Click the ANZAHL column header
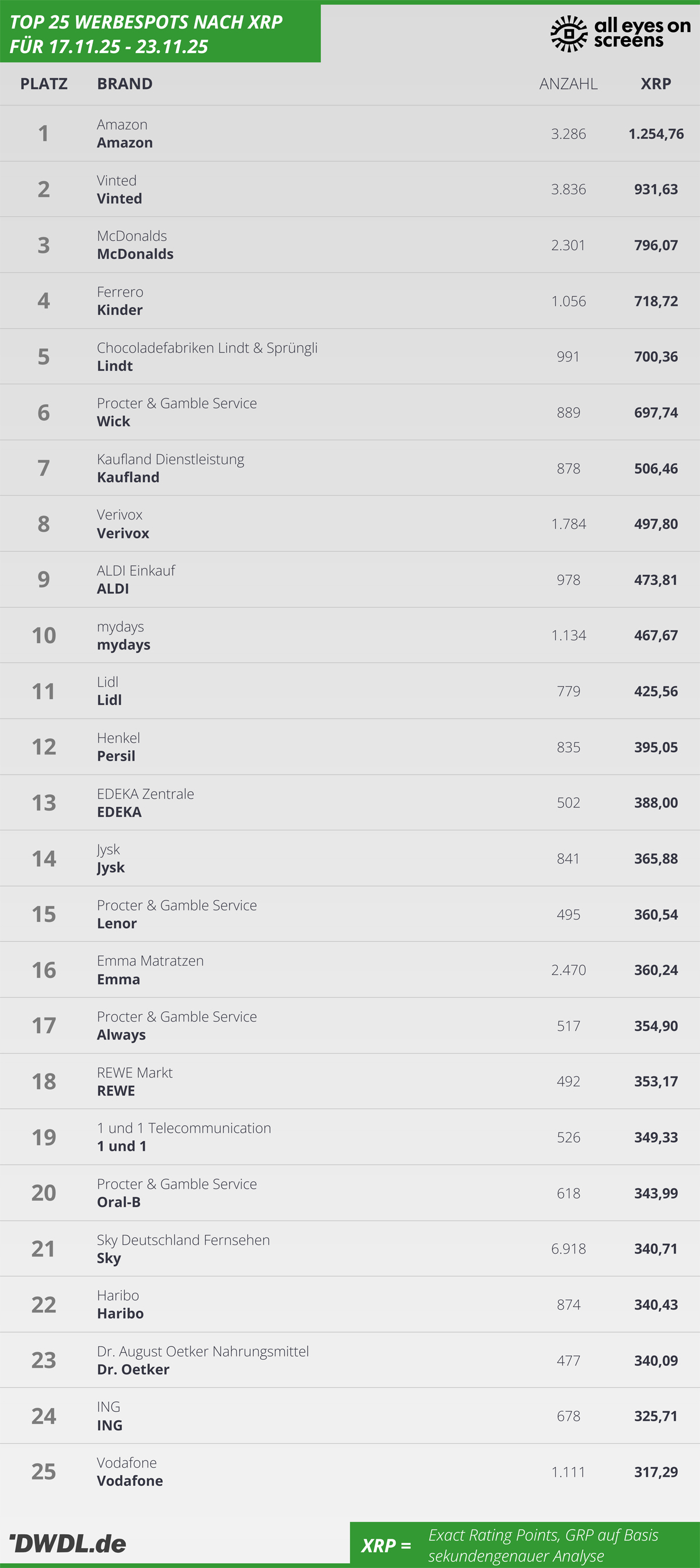The width and height of the screenshot is (700, 1568). (x=568, y=84)
